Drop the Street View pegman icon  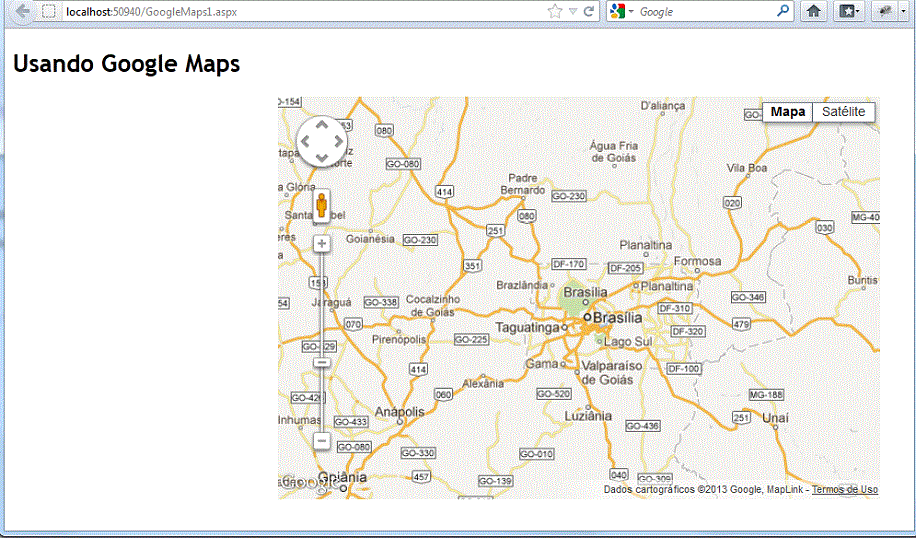coord(321,207)
